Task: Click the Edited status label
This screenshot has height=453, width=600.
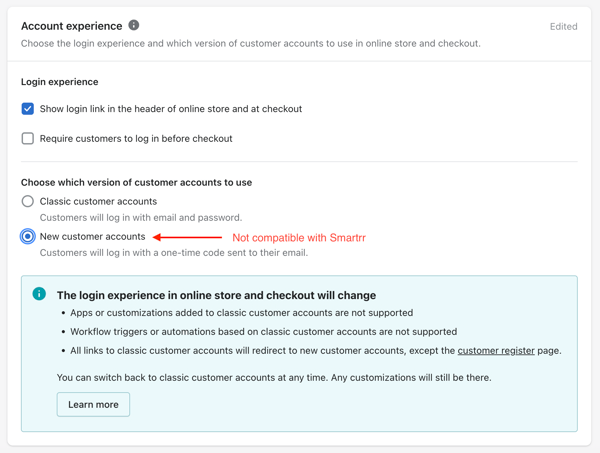Action: click(x=563, y=26)
